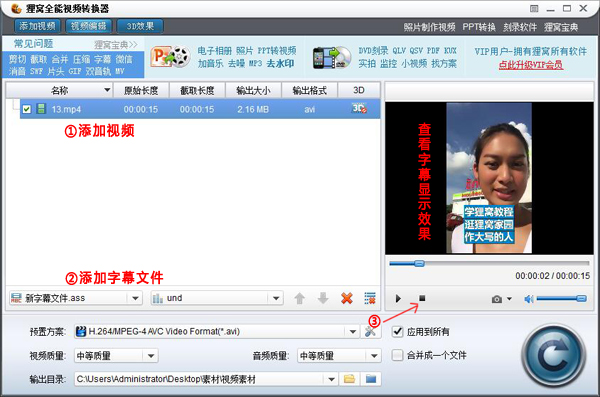Expand the 新字幕文件.ass subtitle dropdown
600x397 pixels.
135,298
